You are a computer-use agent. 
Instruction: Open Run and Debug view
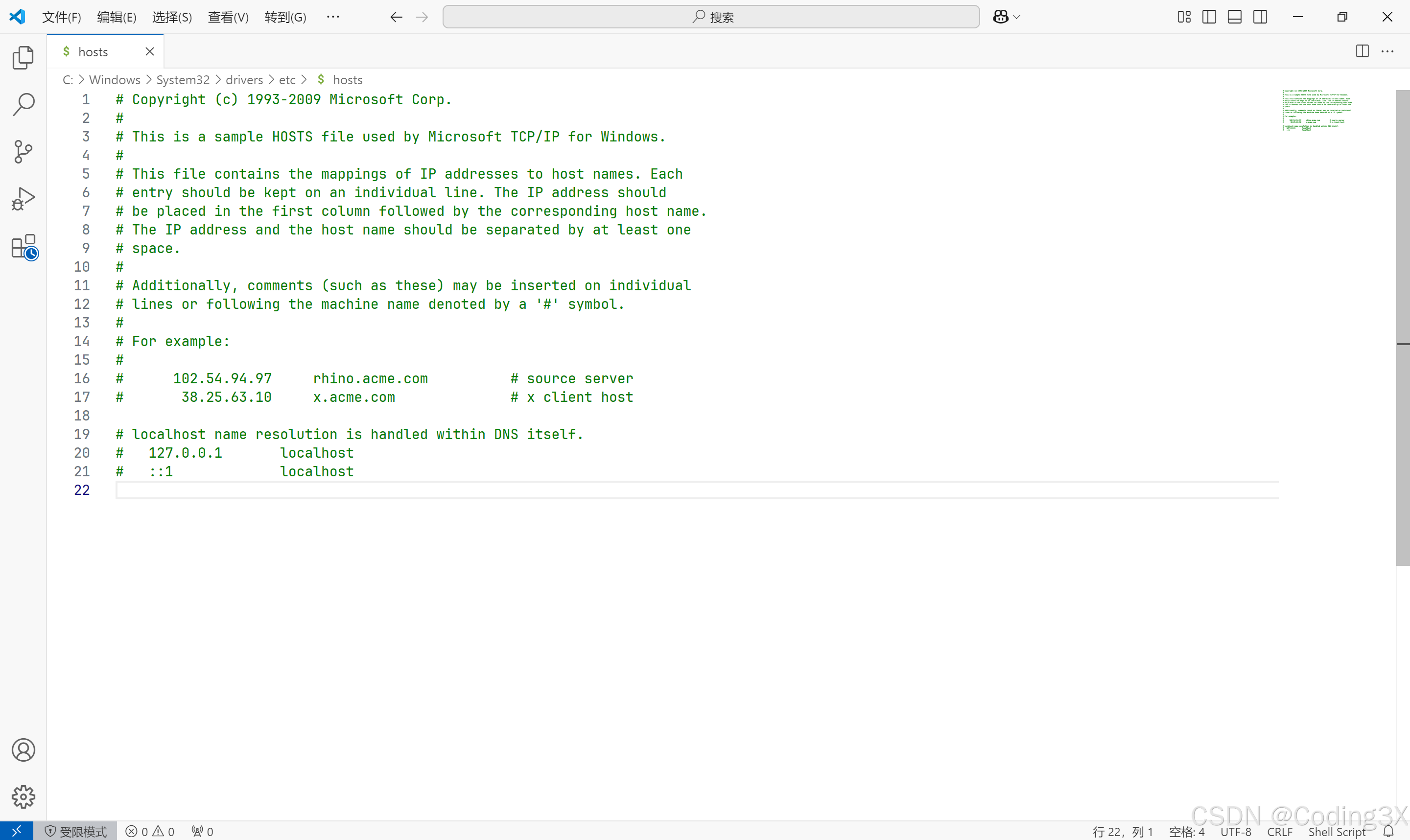click(x=23, y=199)
